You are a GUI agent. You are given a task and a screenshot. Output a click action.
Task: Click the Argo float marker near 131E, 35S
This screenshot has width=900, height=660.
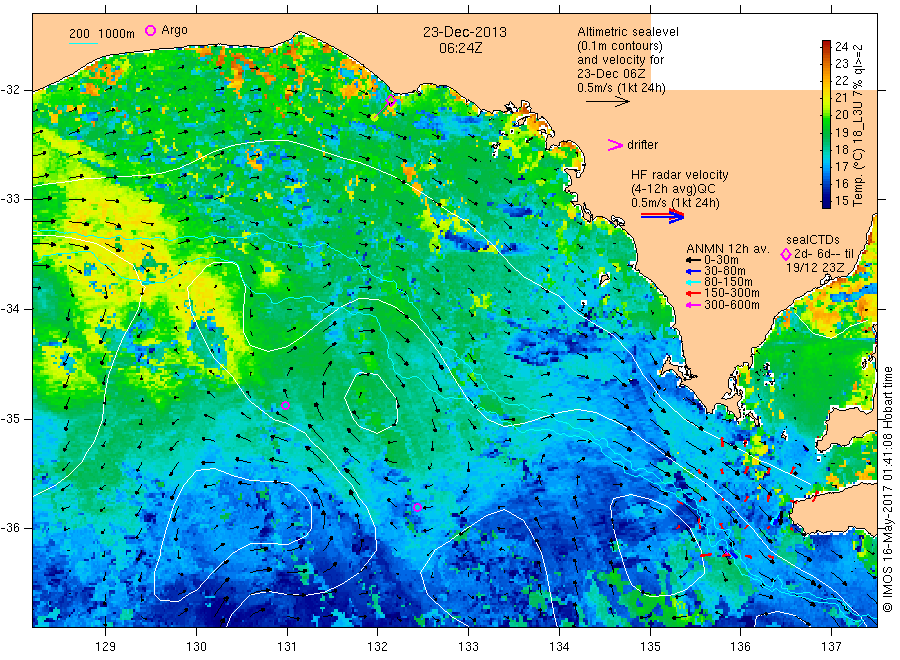pyautogui.click(x=285, y=405)
